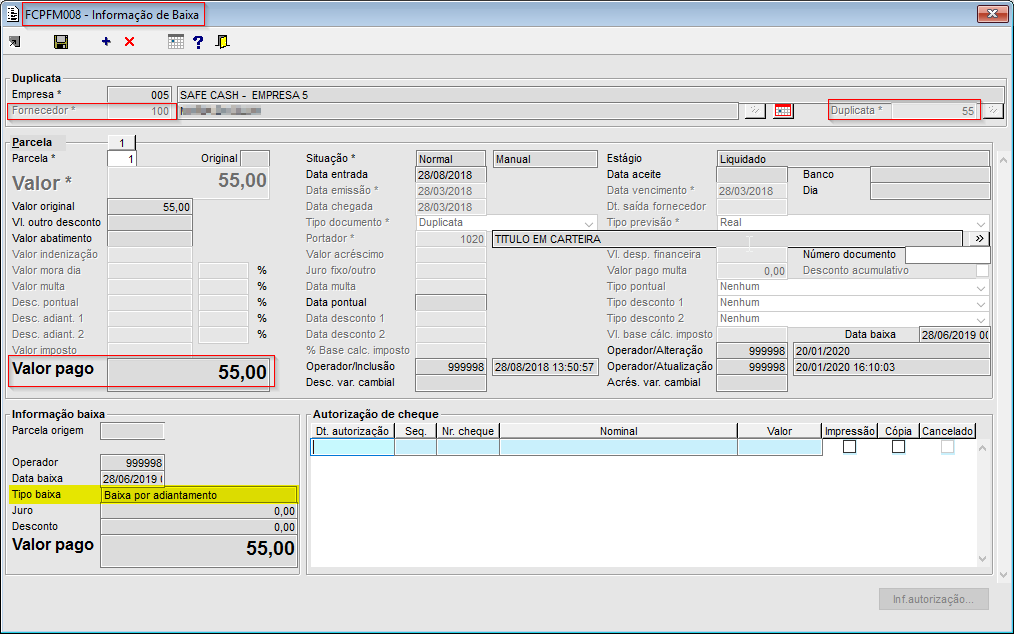Add a new record with blue plus

tap(106, 41)
